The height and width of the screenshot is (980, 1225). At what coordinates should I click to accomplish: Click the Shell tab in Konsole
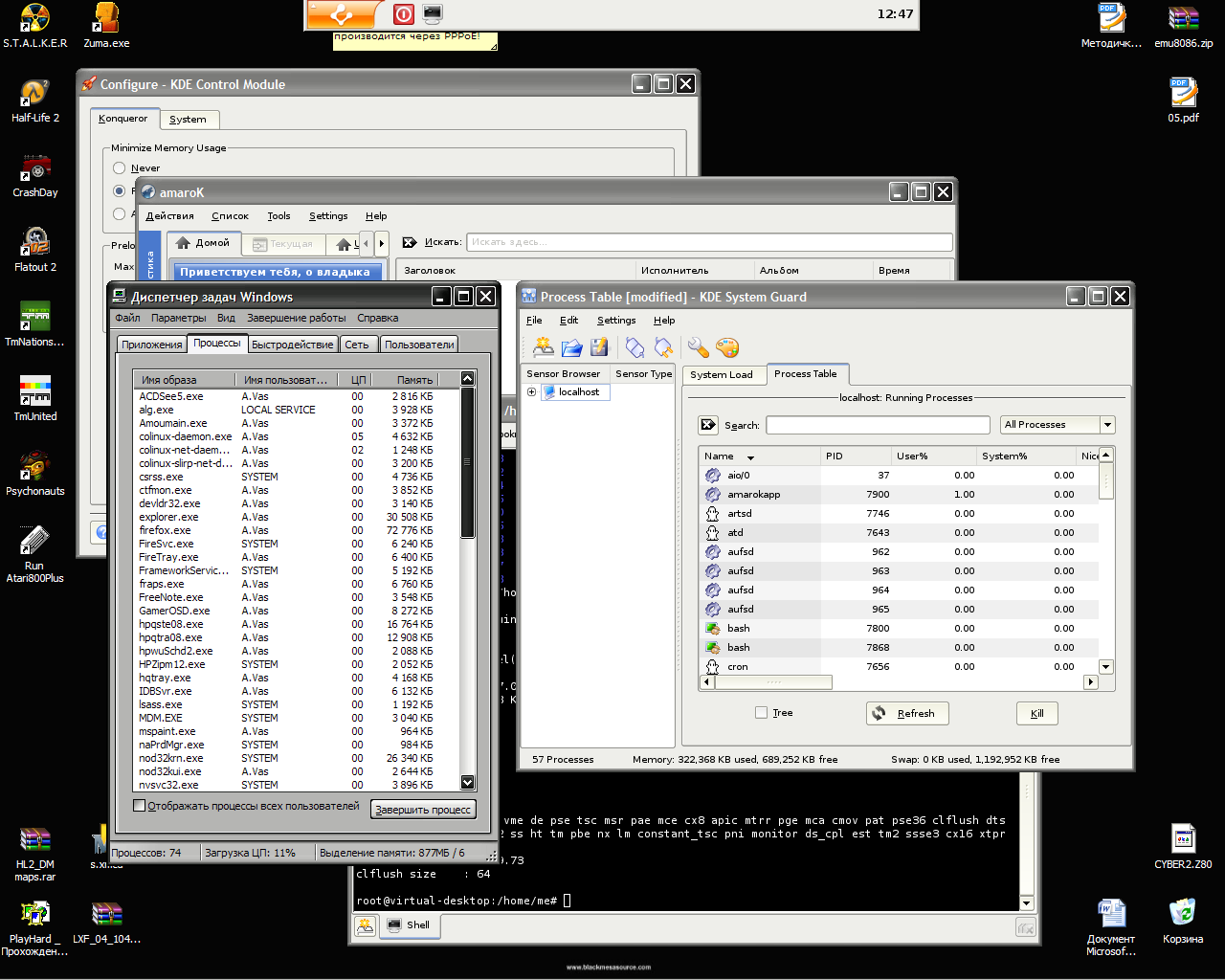(x=410, y=925)
